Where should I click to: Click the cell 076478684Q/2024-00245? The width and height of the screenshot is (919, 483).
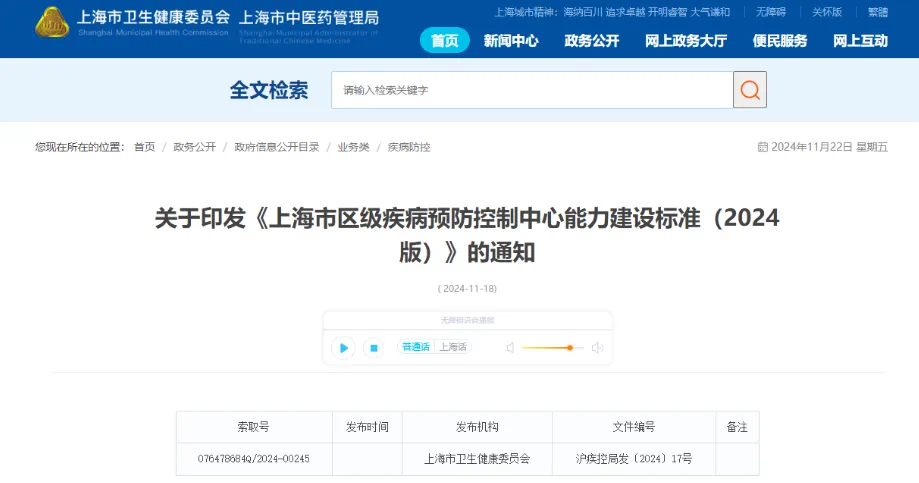tap(254, 459)
